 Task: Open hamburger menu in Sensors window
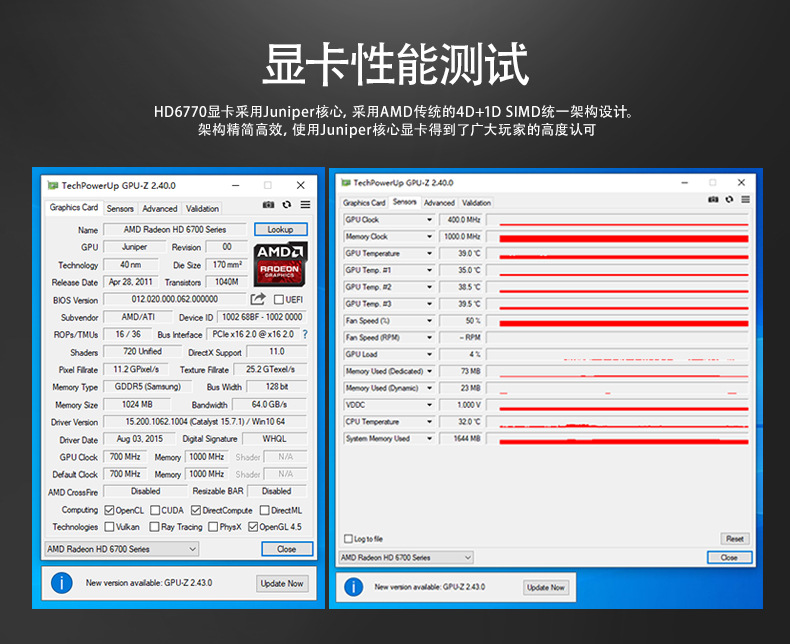746,200
